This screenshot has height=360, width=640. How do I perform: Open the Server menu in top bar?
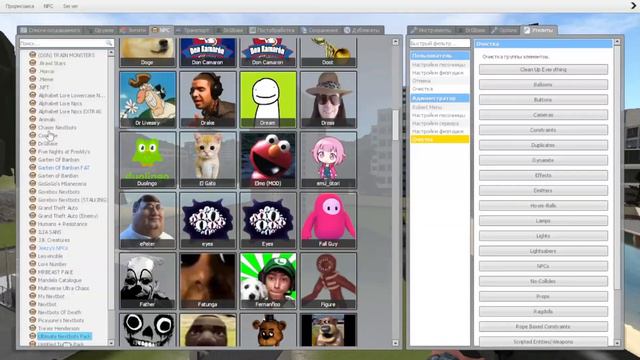(71, 6)
